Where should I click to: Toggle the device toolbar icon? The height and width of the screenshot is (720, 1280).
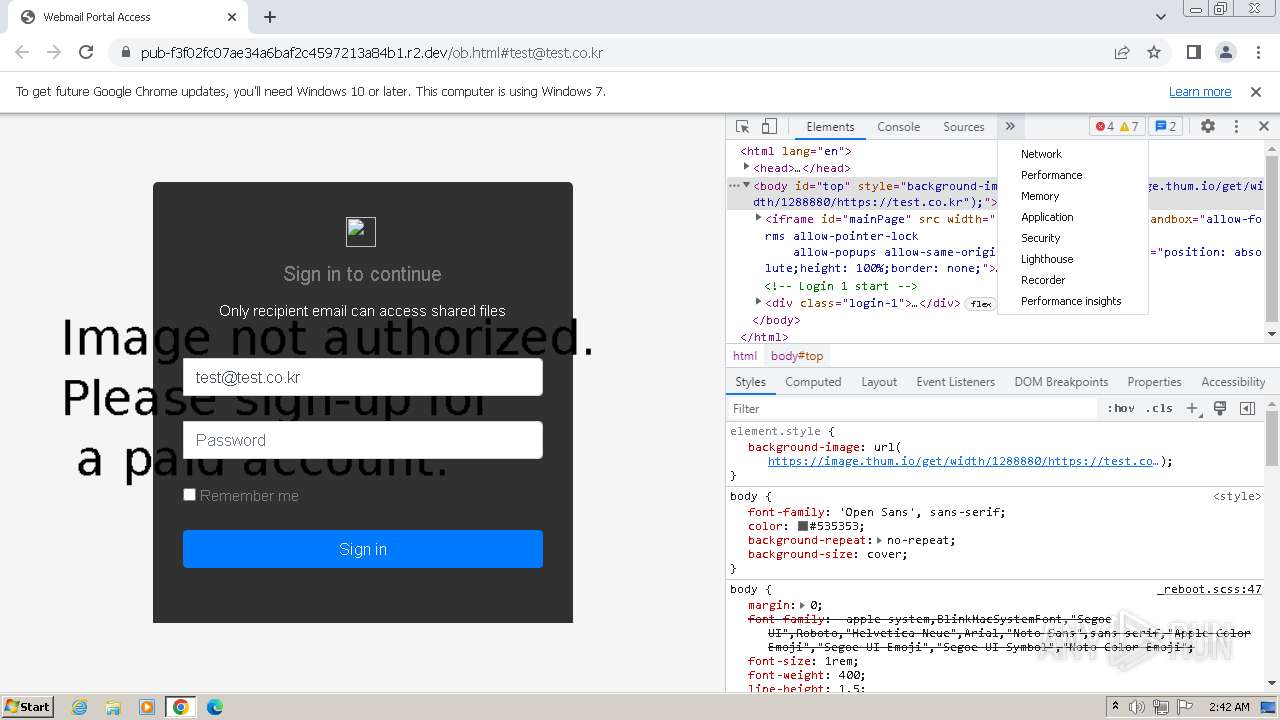tap(769, 126)
